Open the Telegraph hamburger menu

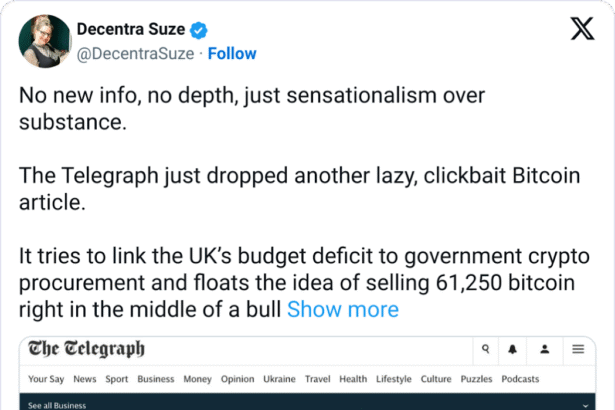point(578,350)
